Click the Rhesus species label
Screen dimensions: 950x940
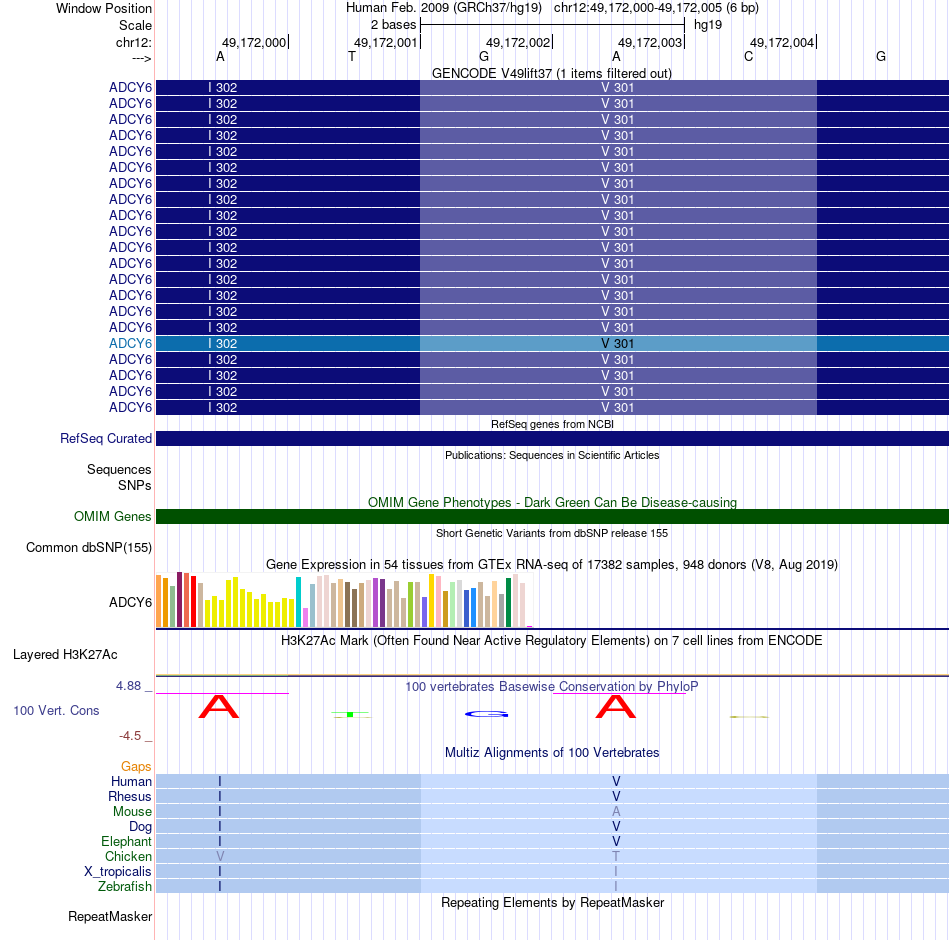tap(130, 796)
